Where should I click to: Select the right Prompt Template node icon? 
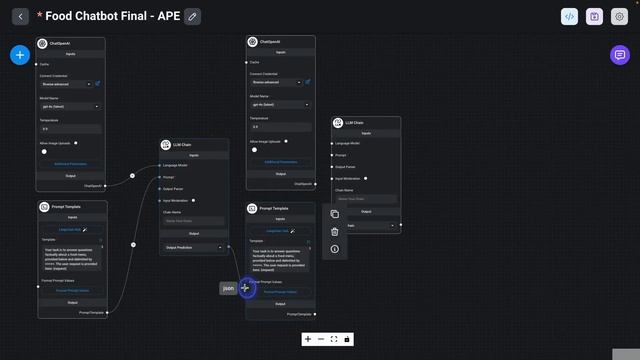coord(252,209)
